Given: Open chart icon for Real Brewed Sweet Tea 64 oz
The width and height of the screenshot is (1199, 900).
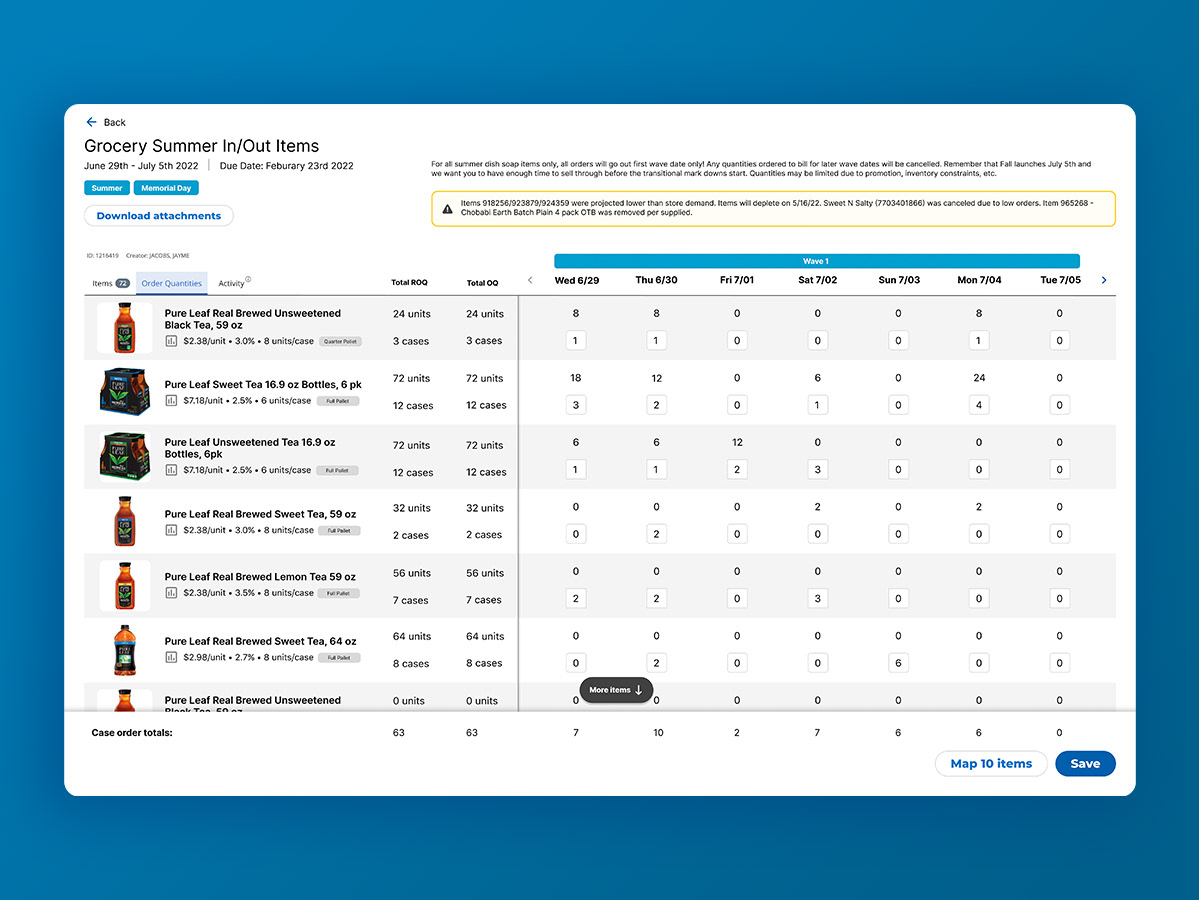Looking at the screenshot, I should 171,658.
